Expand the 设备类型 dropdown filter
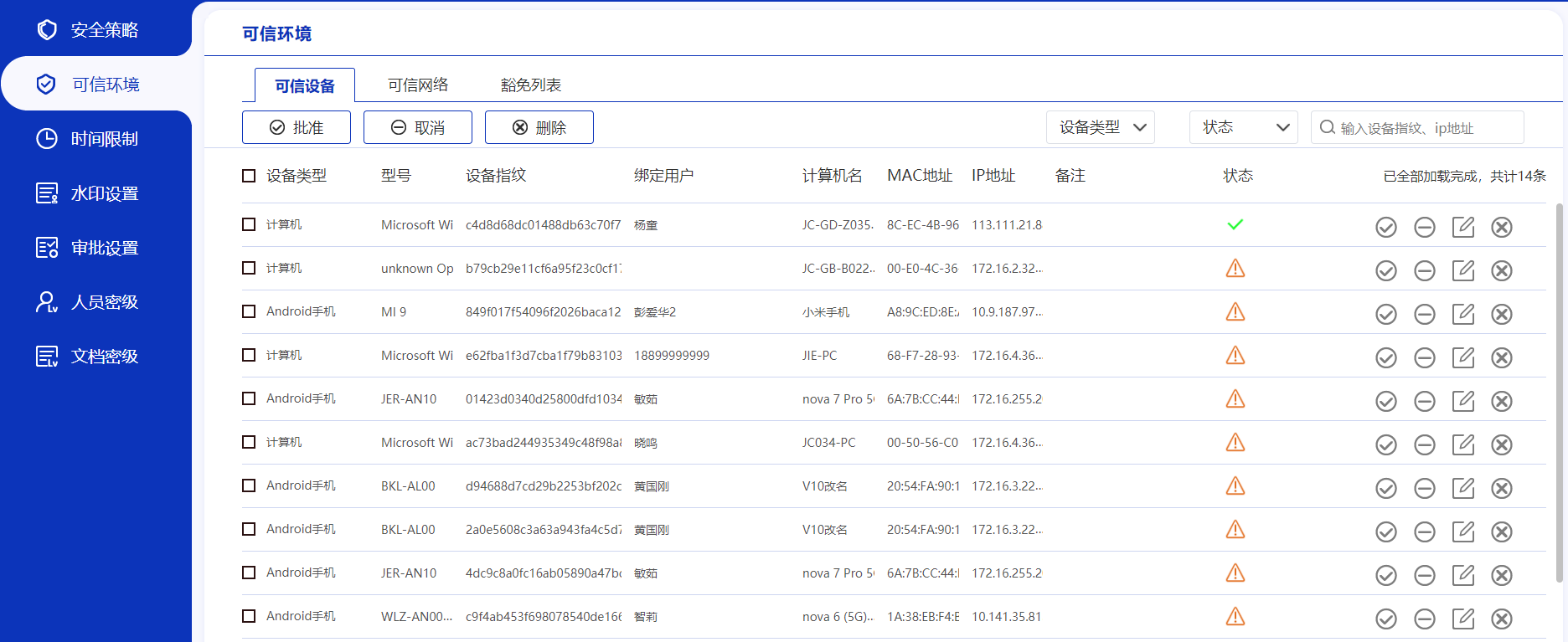Screen dimensions: 1568x642 [1101, 127]
